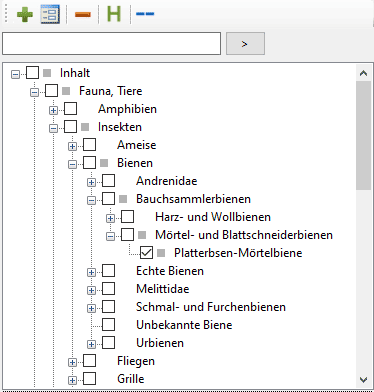Click the > search button

[245, 44]
